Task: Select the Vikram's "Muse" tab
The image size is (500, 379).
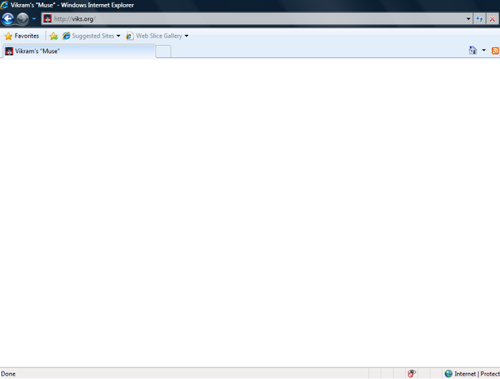Action: point(79,51)
